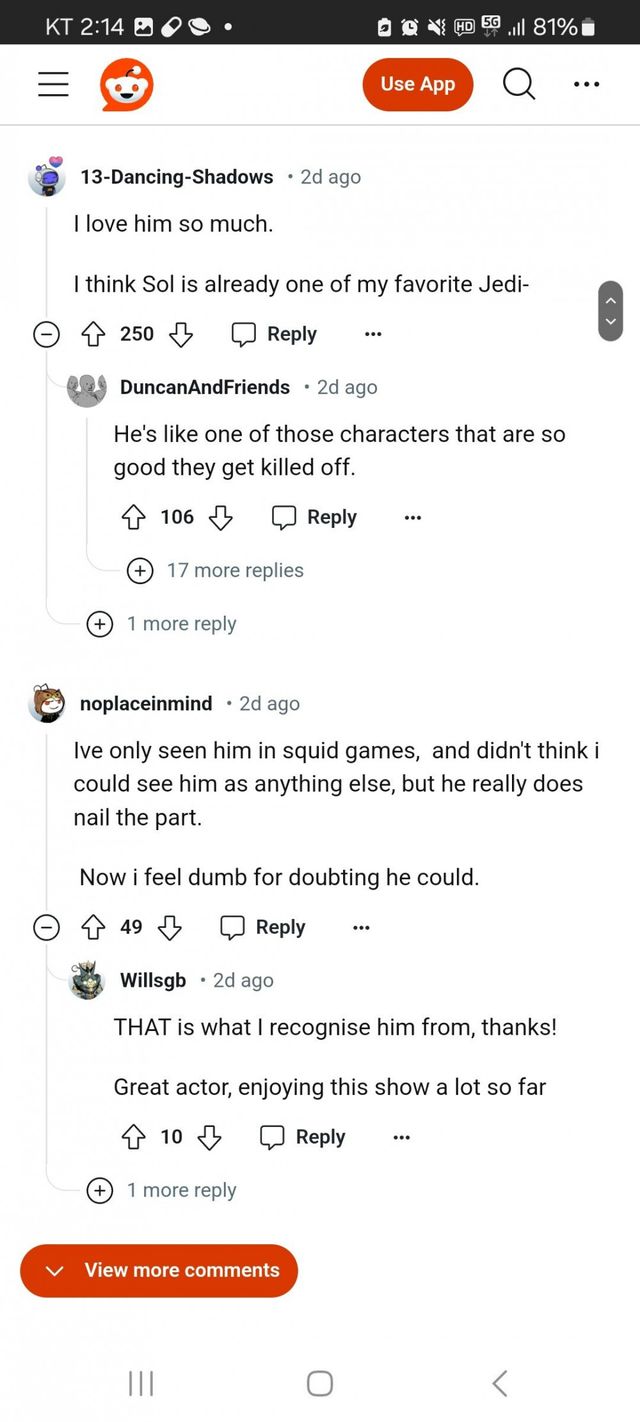640x1422 pixels.
Task: Tap DuncanAndFriends' avatar thumbnail
Action: click(x=87, y=388)
